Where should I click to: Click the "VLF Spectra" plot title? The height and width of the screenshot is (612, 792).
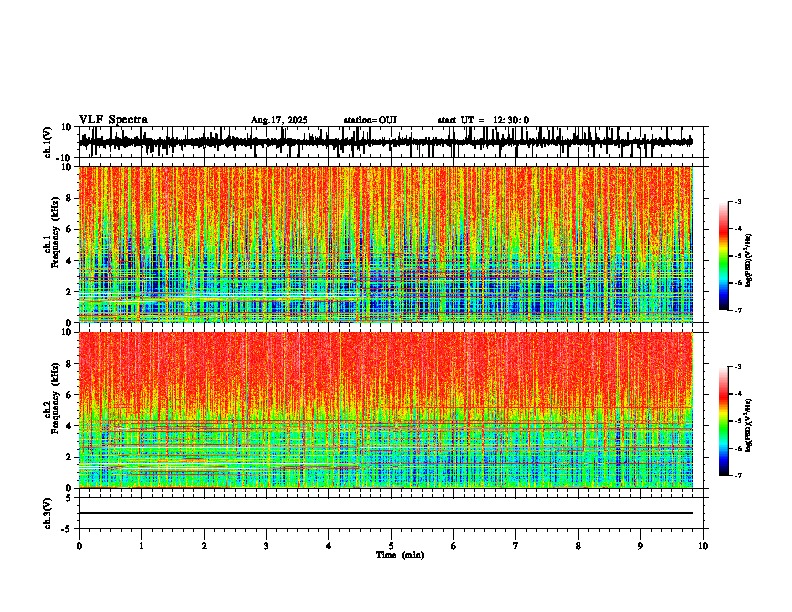coord(113,120)
